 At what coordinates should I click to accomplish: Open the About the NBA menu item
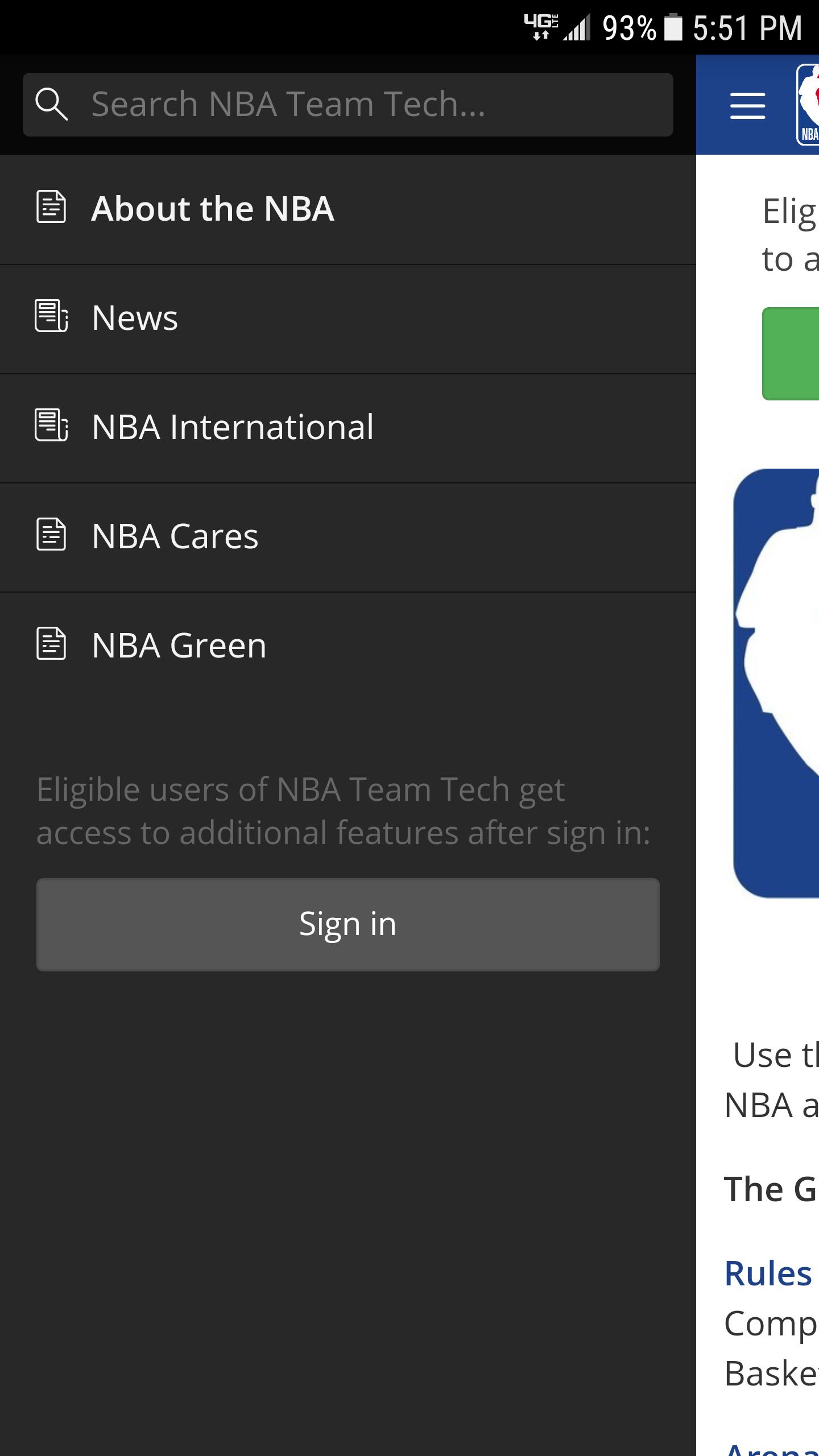[348, 209]
